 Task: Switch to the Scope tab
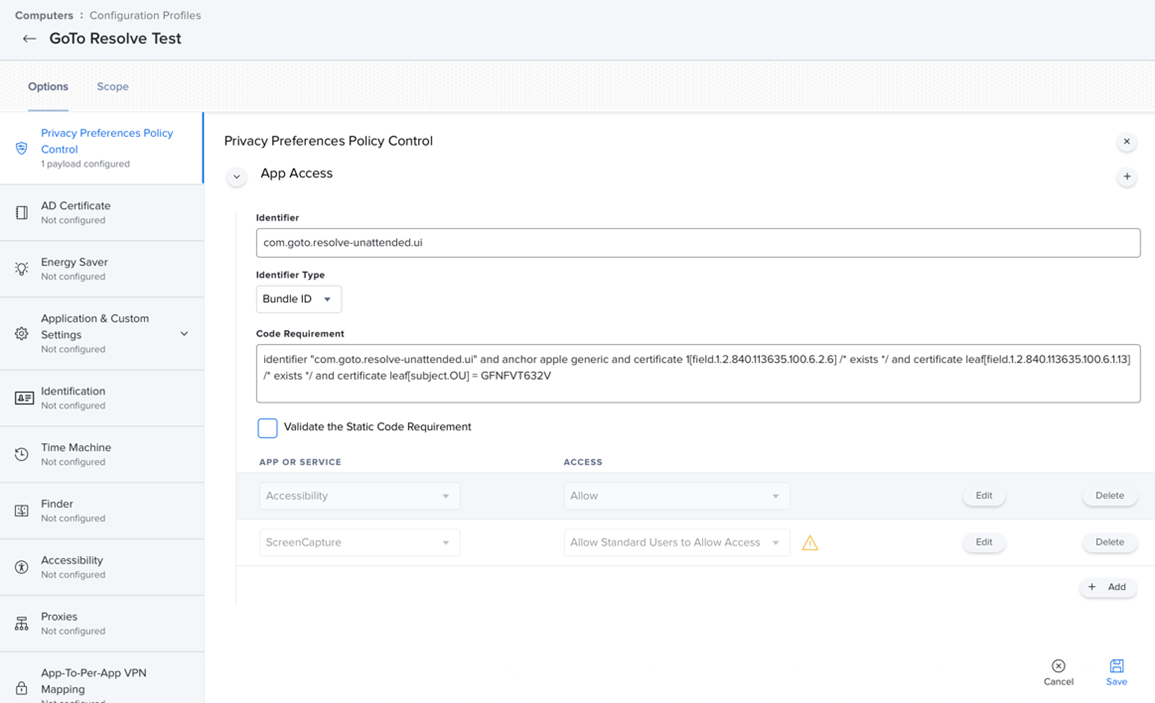(x=112, y=86)
